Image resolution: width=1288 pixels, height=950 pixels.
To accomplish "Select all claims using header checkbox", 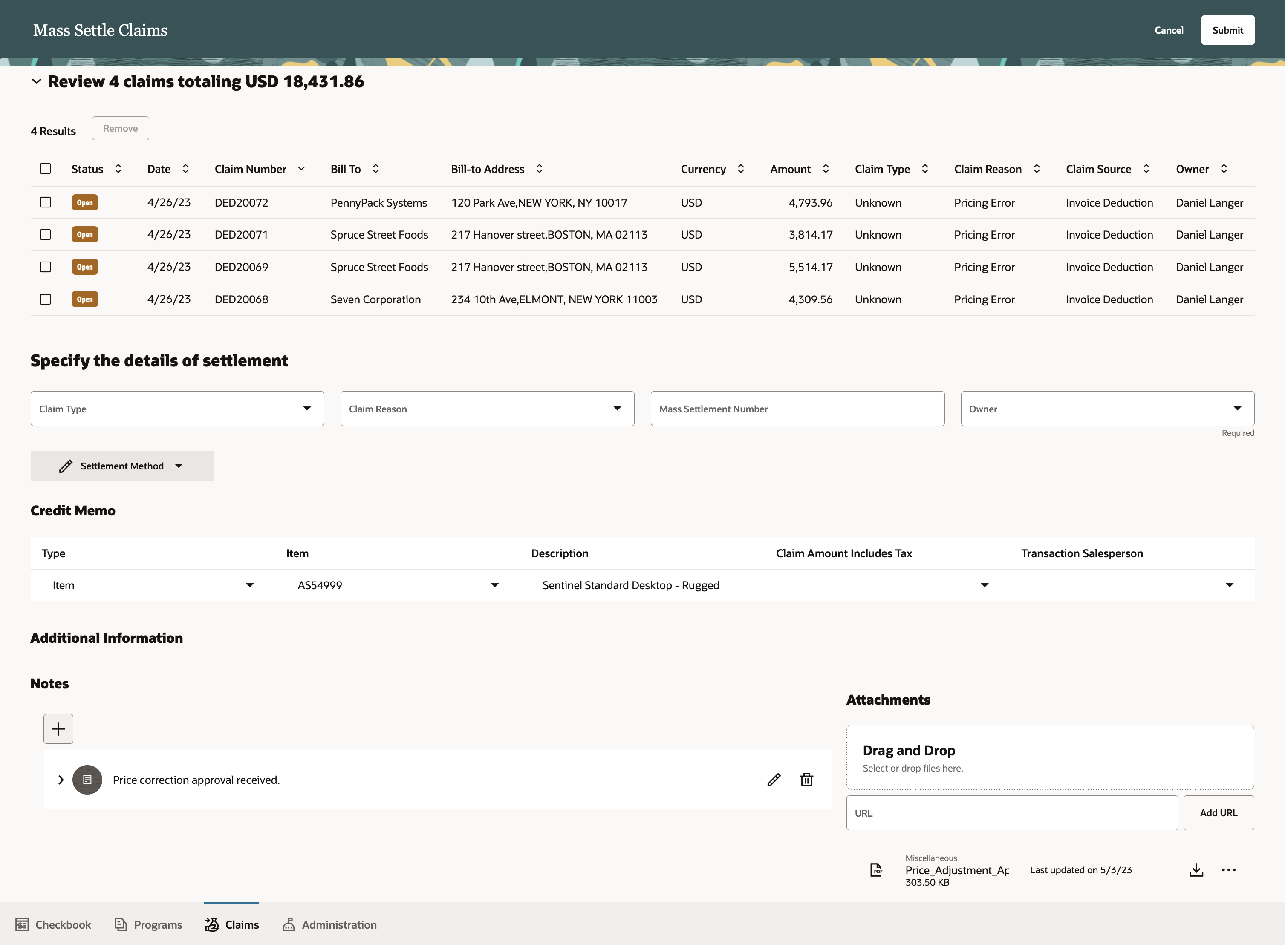I will [46, 169].
